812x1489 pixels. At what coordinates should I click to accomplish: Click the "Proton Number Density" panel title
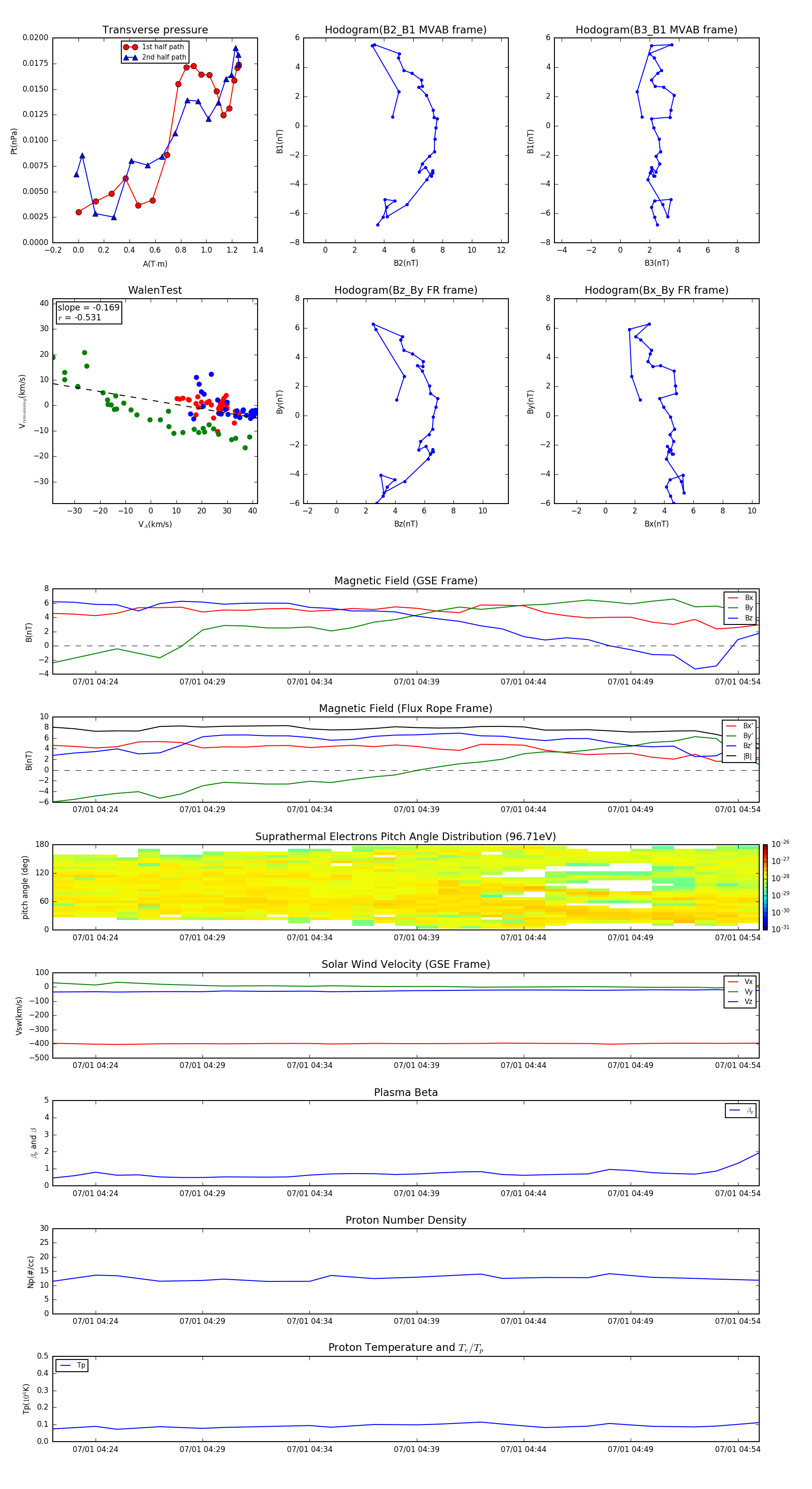(x=406, y=1220)
